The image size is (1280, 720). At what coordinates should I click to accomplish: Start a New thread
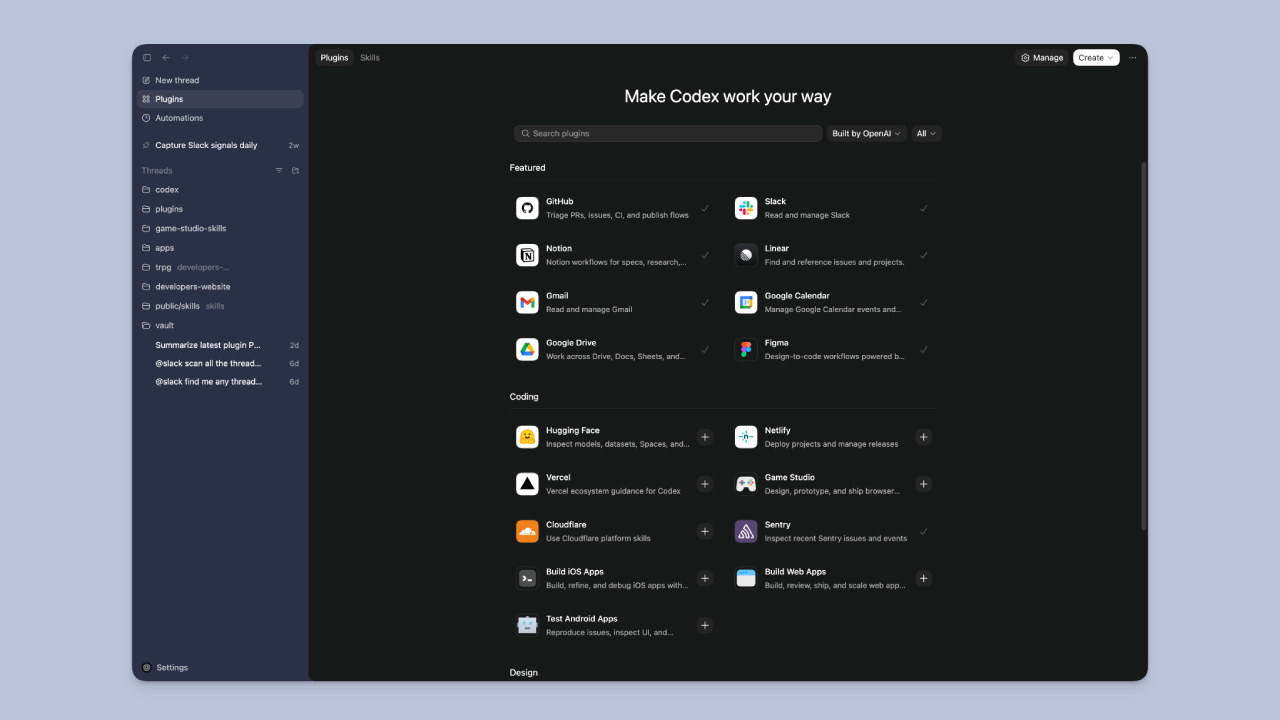click(177, 80)
